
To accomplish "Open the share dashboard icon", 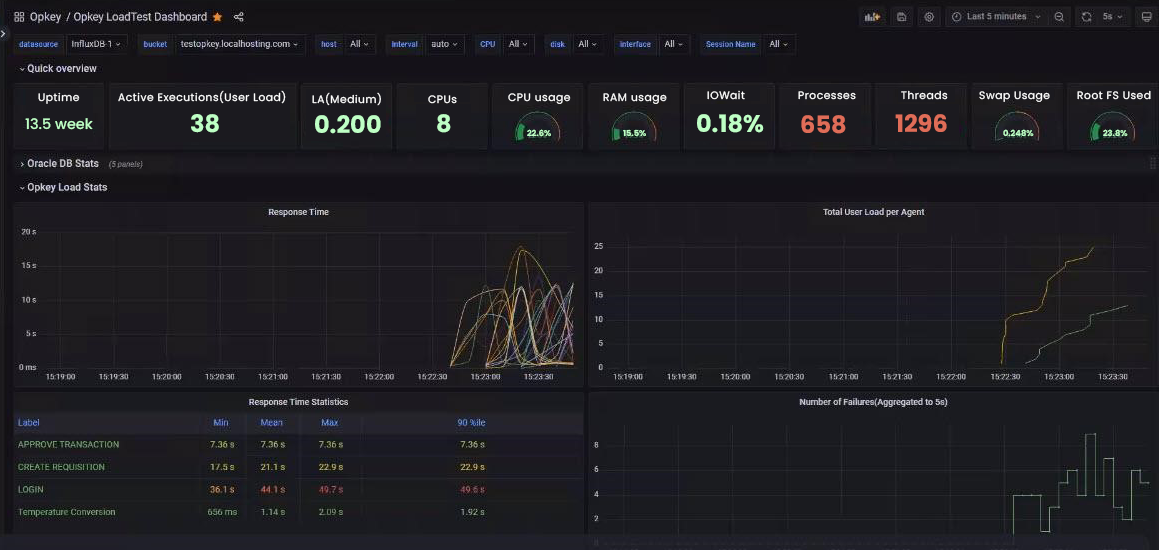I will click(238, 17).
